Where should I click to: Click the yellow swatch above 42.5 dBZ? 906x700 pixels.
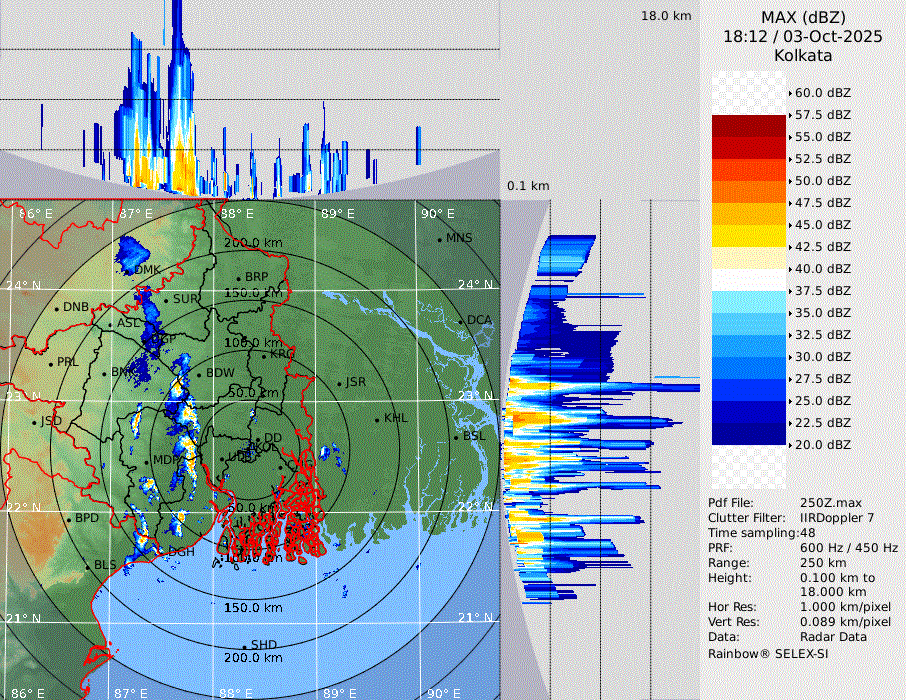click(x=749, y=235)
